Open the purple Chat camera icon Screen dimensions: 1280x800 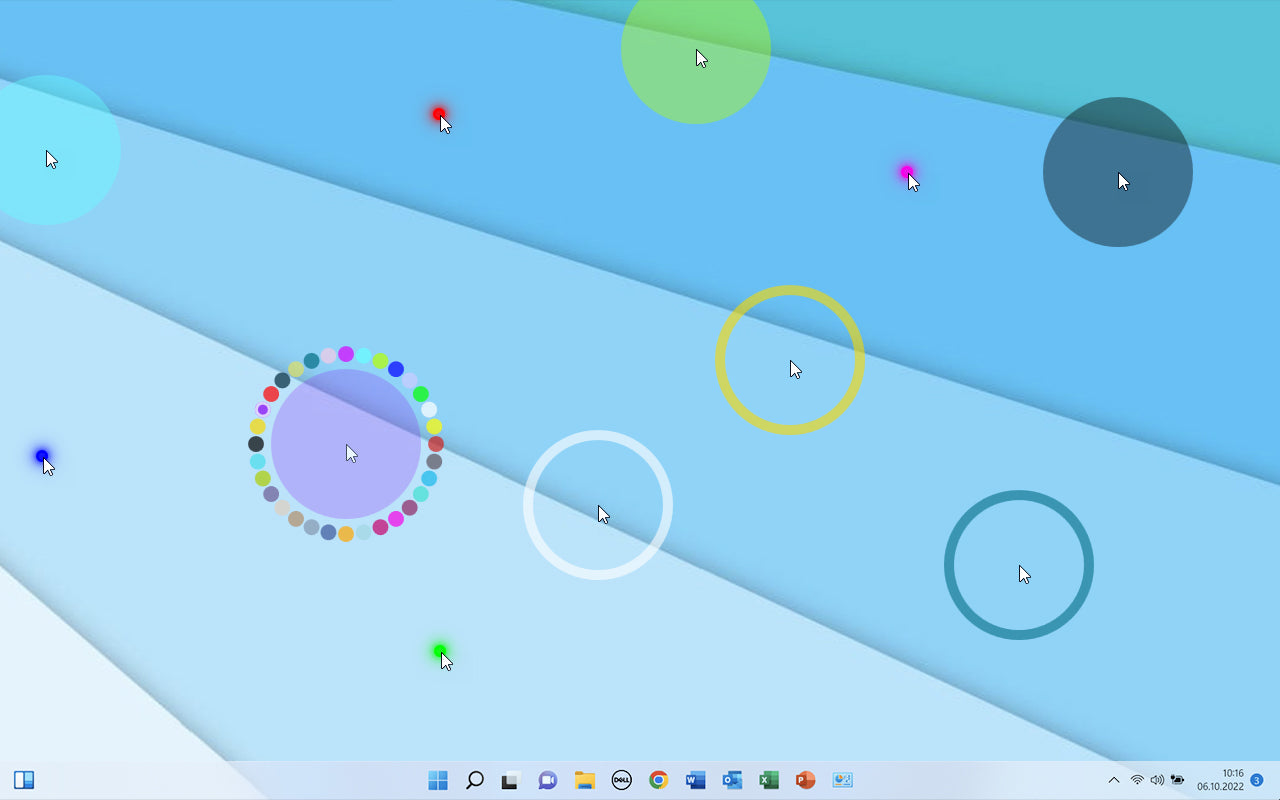coord(547,780)
